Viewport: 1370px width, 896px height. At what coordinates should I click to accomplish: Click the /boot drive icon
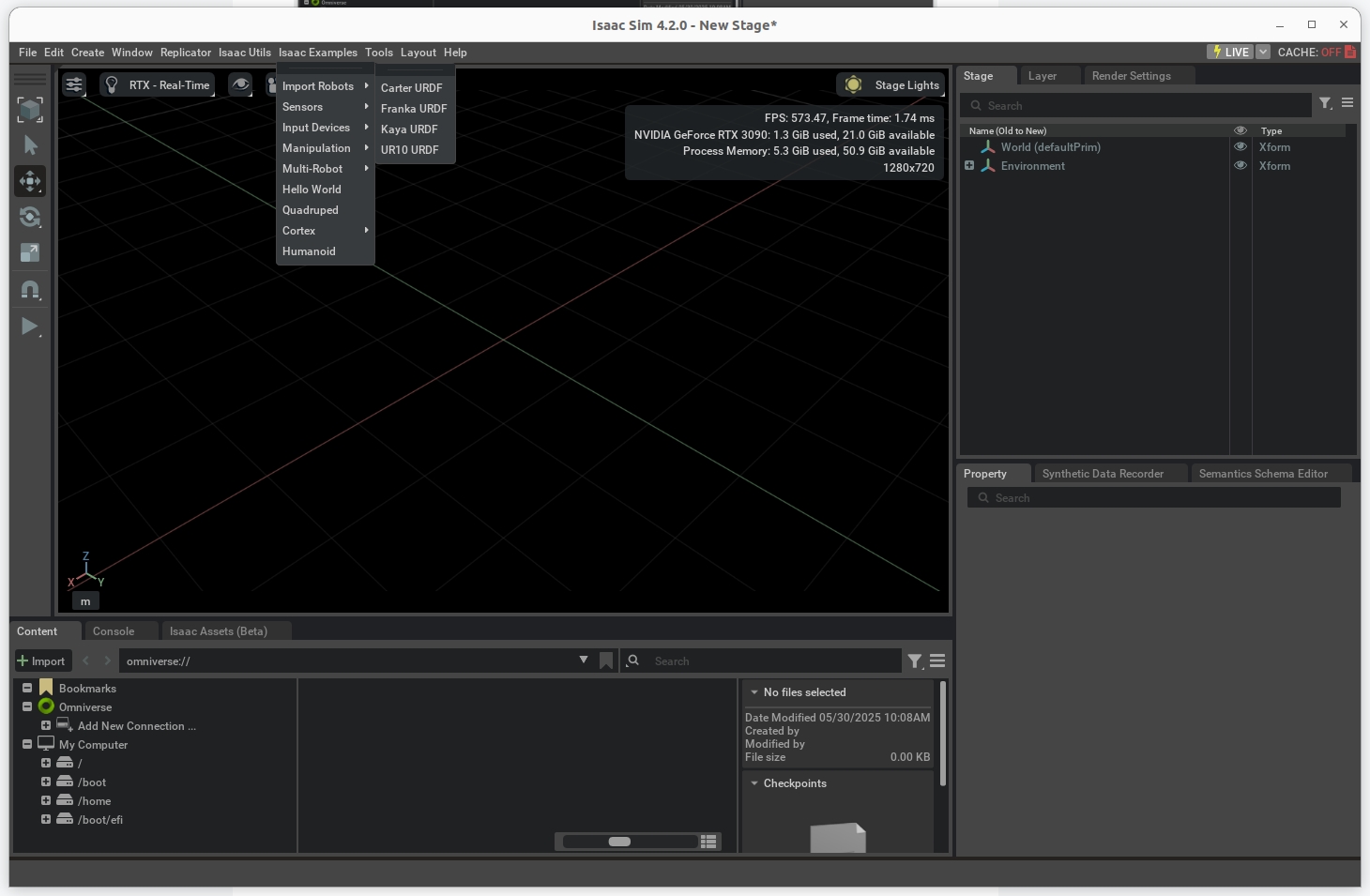65,782
